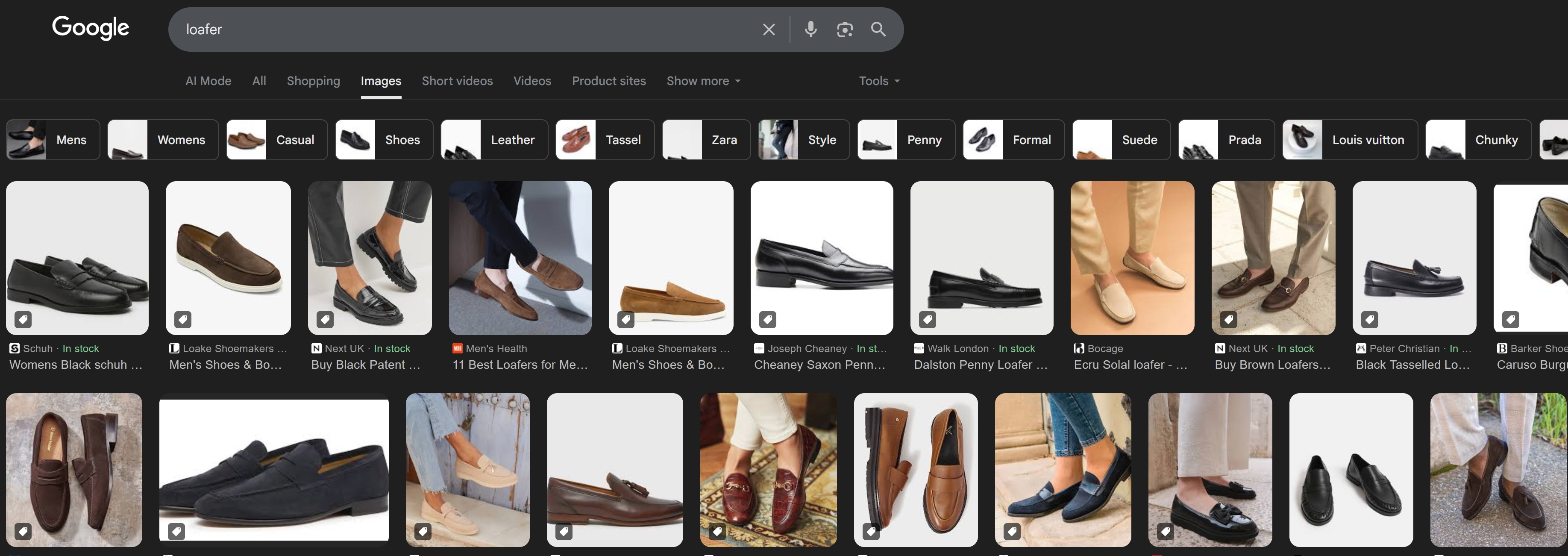Expand the Show more dropdown
This screenshot has height=556, width=1568.
[x=704, y=81]
